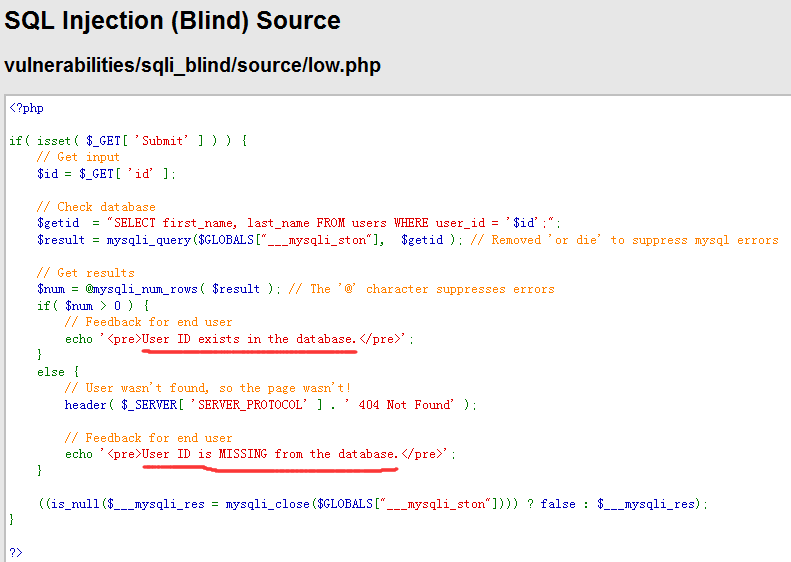Click the 'SQL Injection (Blind) Source' heading
This screenshot has width=791, height=562.
coord(173,20)
